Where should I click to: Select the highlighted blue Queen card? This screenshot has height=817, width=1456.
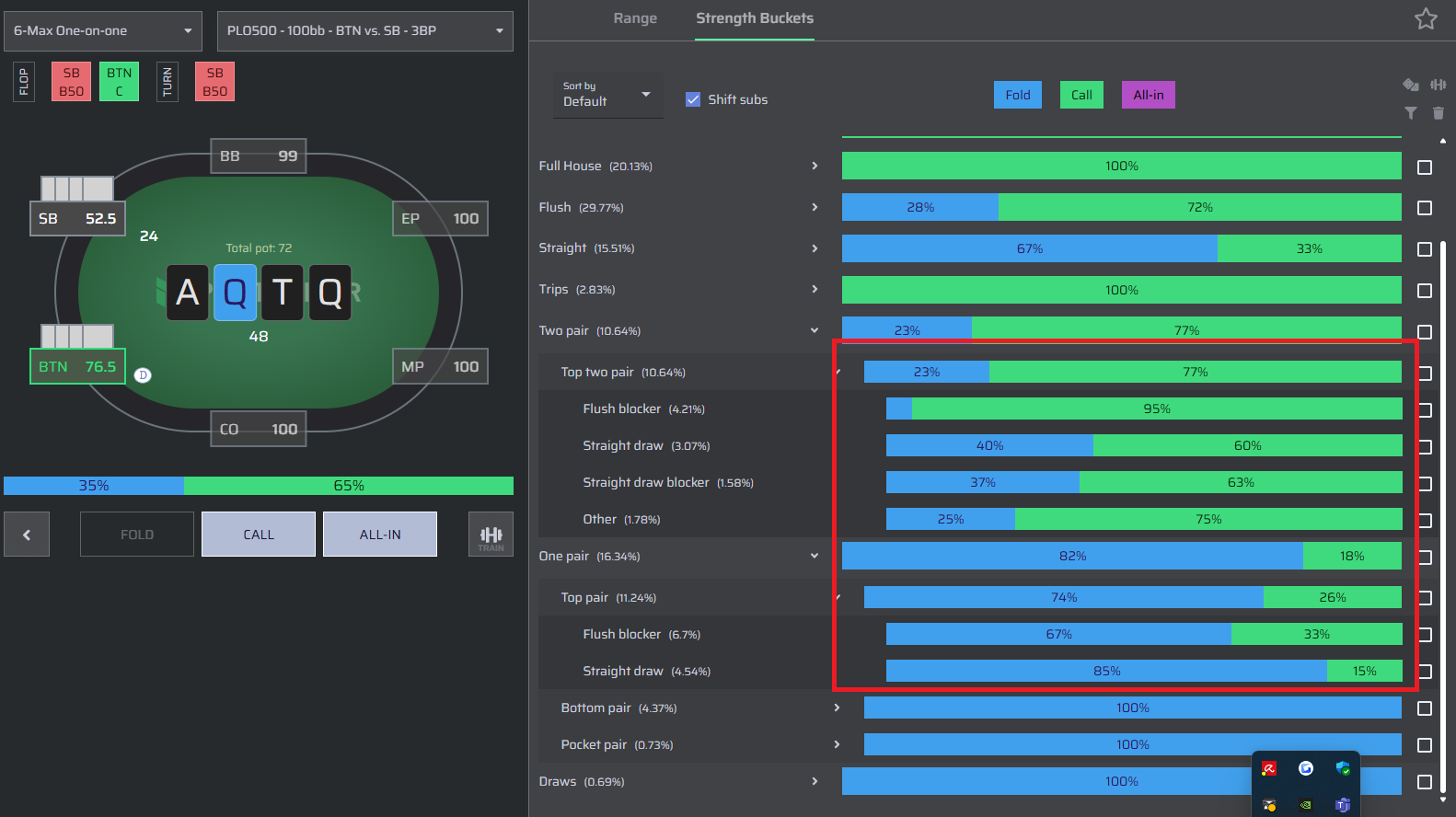(236, 293)
